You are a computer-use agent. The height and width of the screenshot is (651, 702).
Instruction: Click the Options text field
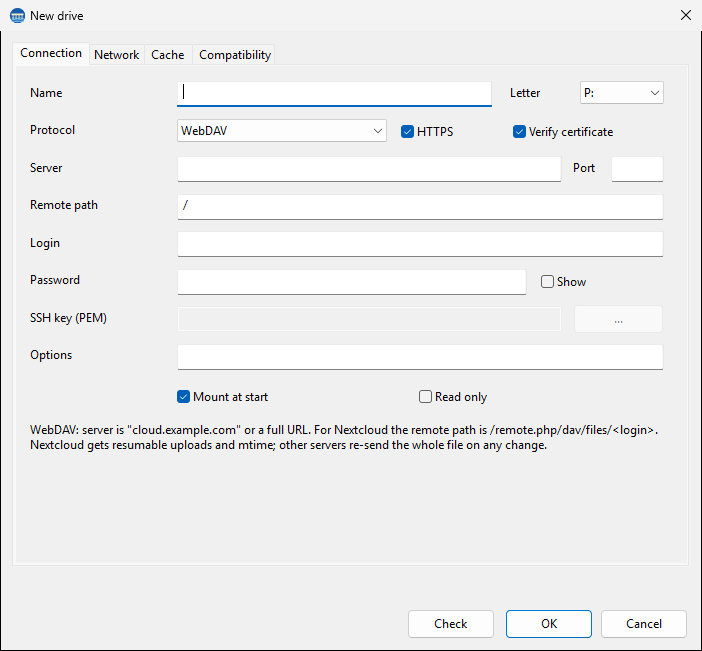point(420,357)
